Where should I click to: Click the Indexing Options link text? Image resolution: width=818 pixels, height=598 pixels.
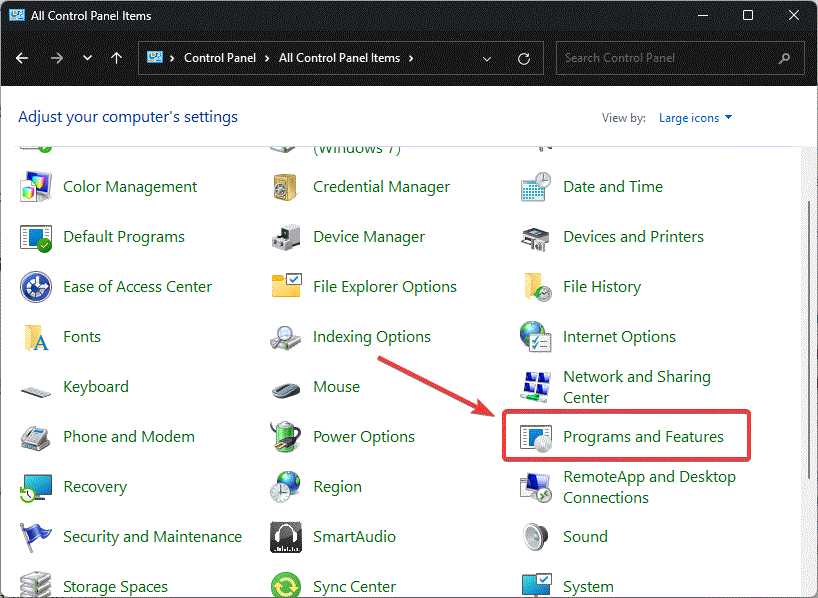[x=372, y=337]
